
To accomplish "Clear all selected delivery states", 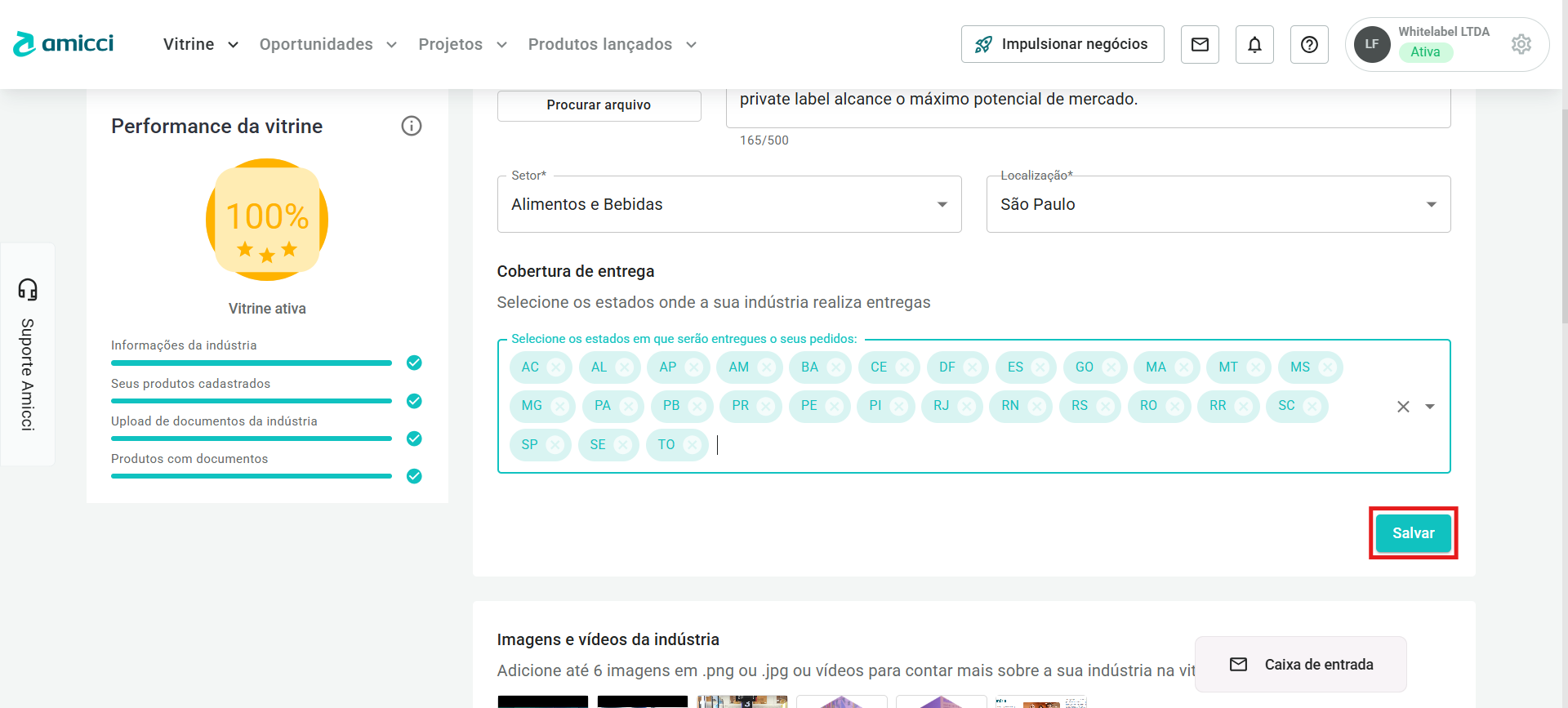I will pos(1403,407).
